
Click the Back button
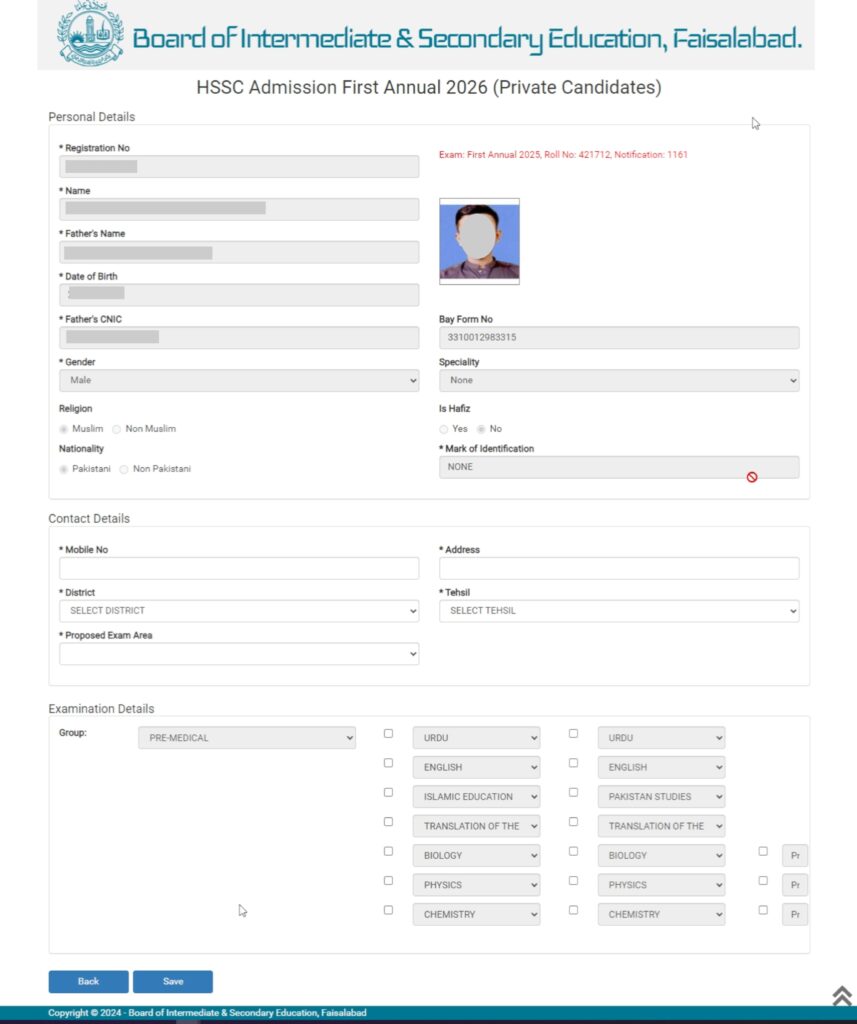point(88,982)
